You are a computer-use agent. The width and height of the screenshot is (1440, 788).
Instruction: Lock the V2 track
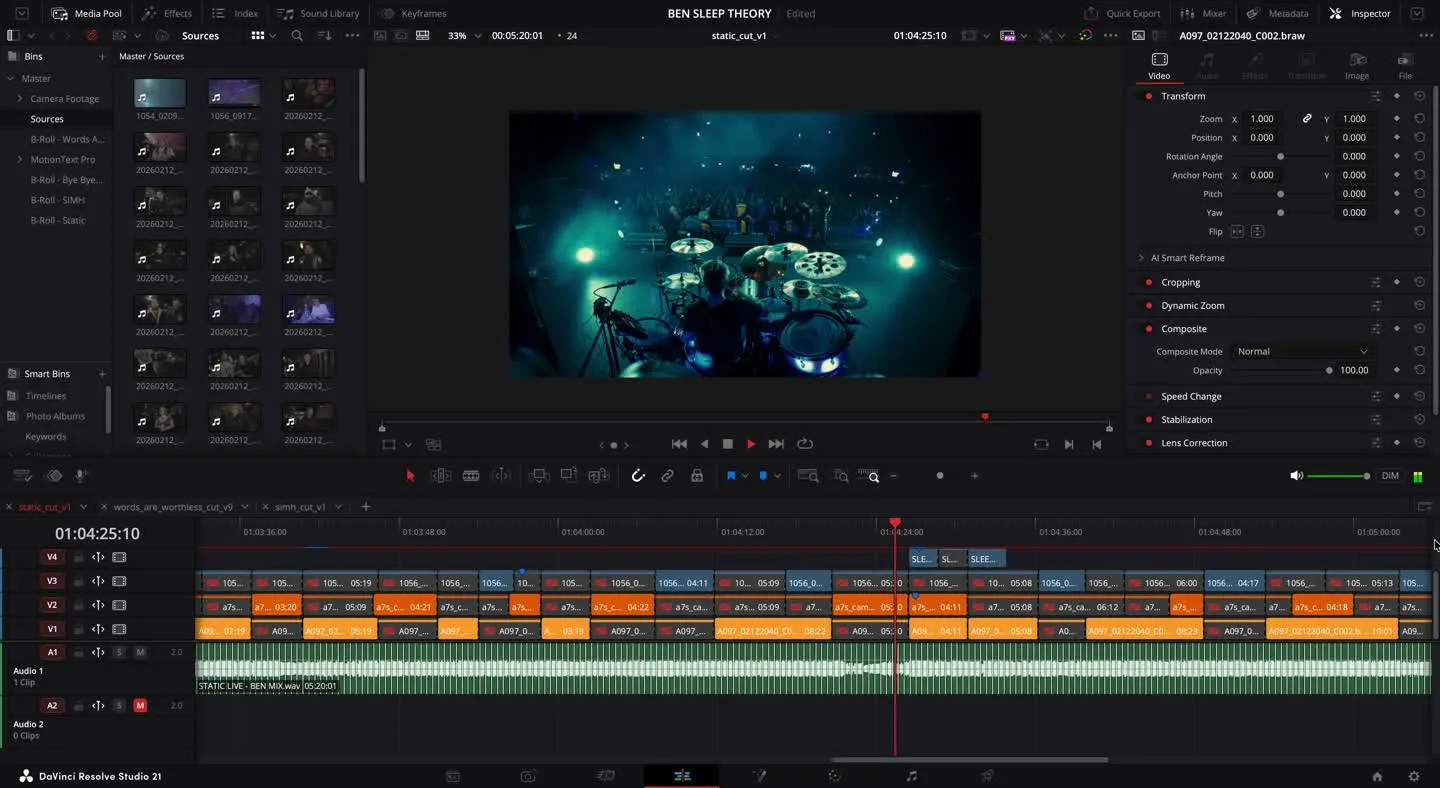[x=78, y=606]
